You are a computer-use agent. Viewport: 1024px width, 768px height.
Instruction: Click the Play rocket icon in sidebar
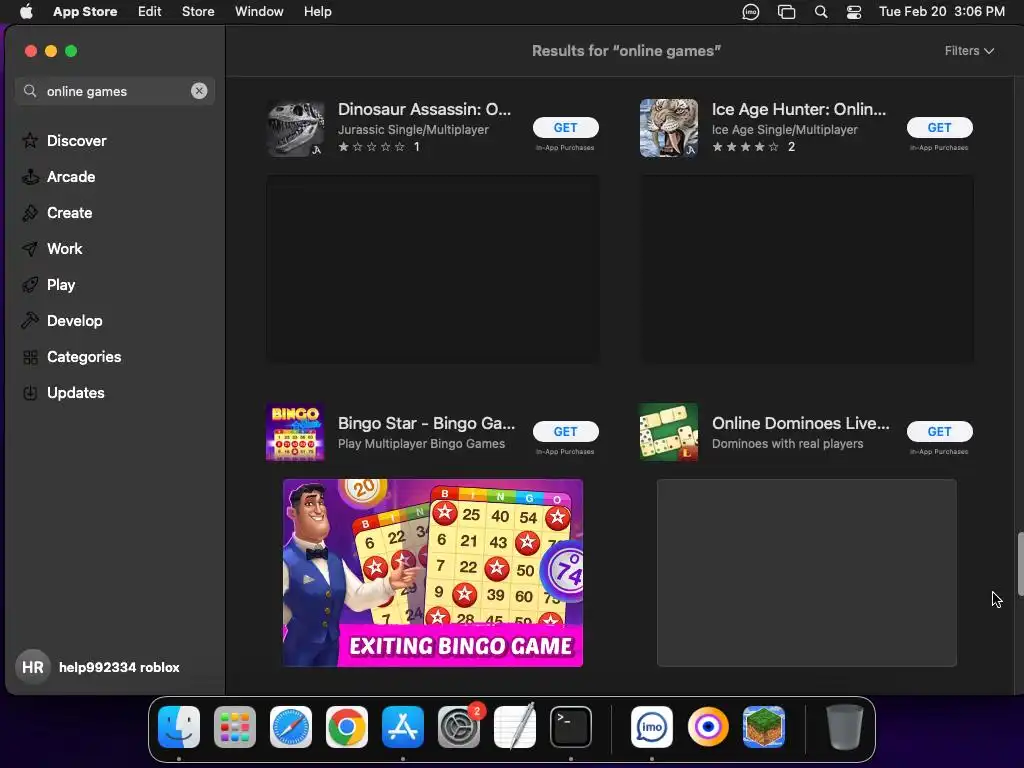(x=30, y=285)
